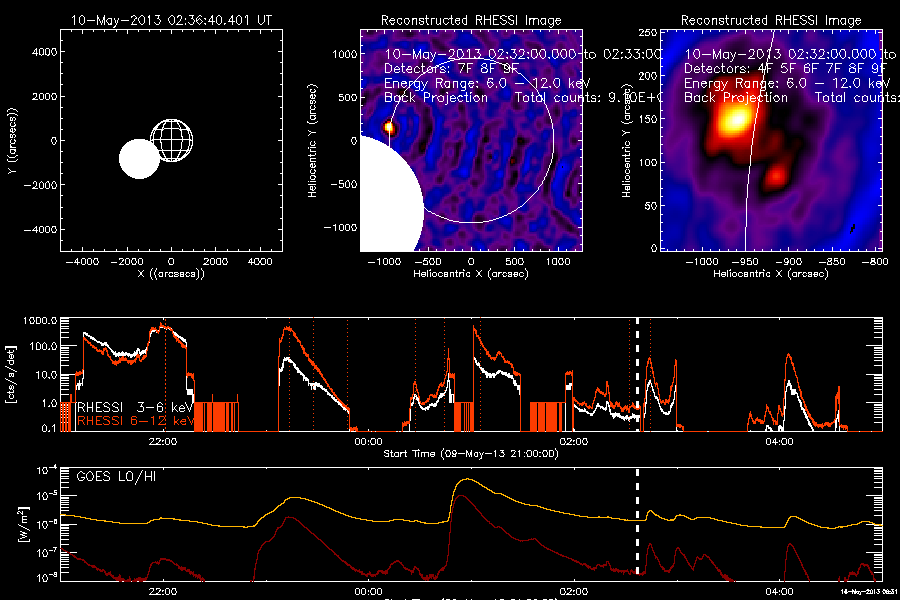
Task: Click 'X ((arcsecs))' axis label on left plot
Action: pos(171,274)
